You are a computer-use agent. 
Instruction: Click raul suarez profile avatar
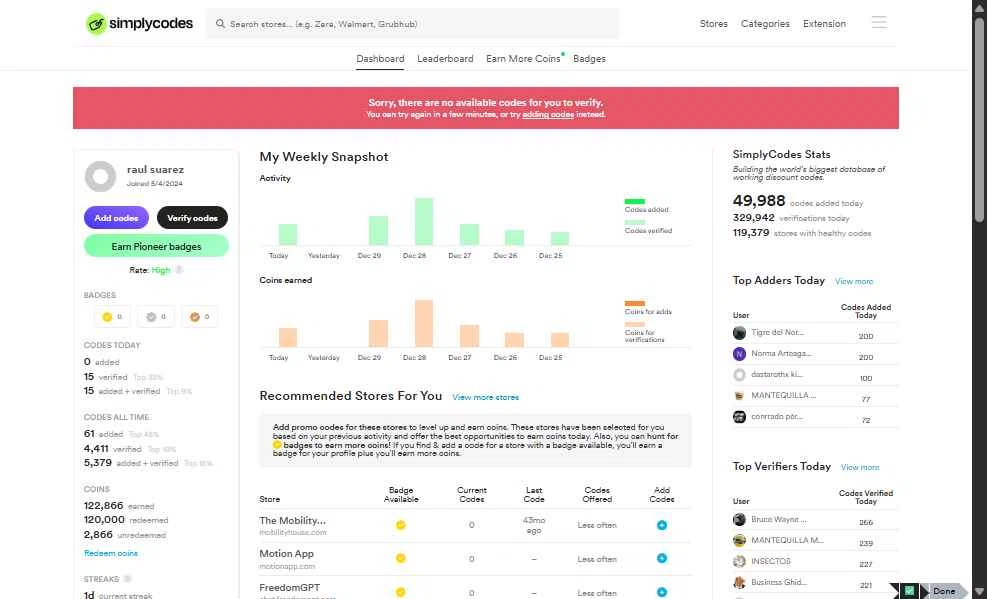point(101,176)
